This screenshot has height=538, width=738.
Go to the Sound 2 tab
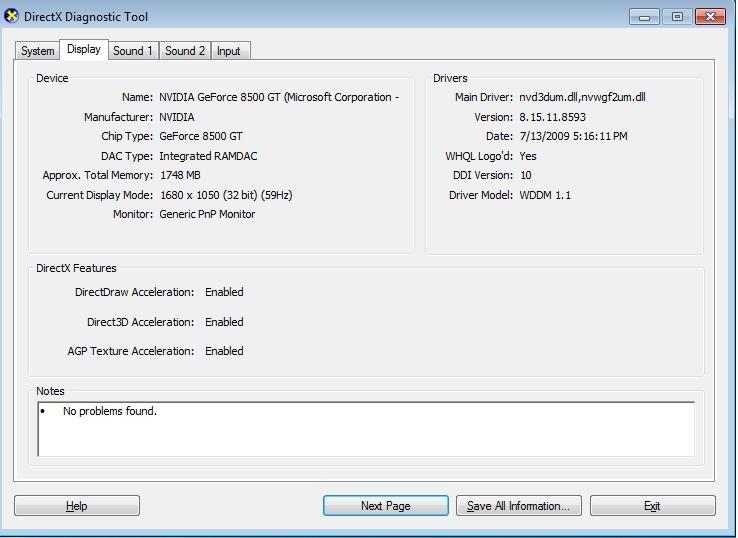coord(185,51)
